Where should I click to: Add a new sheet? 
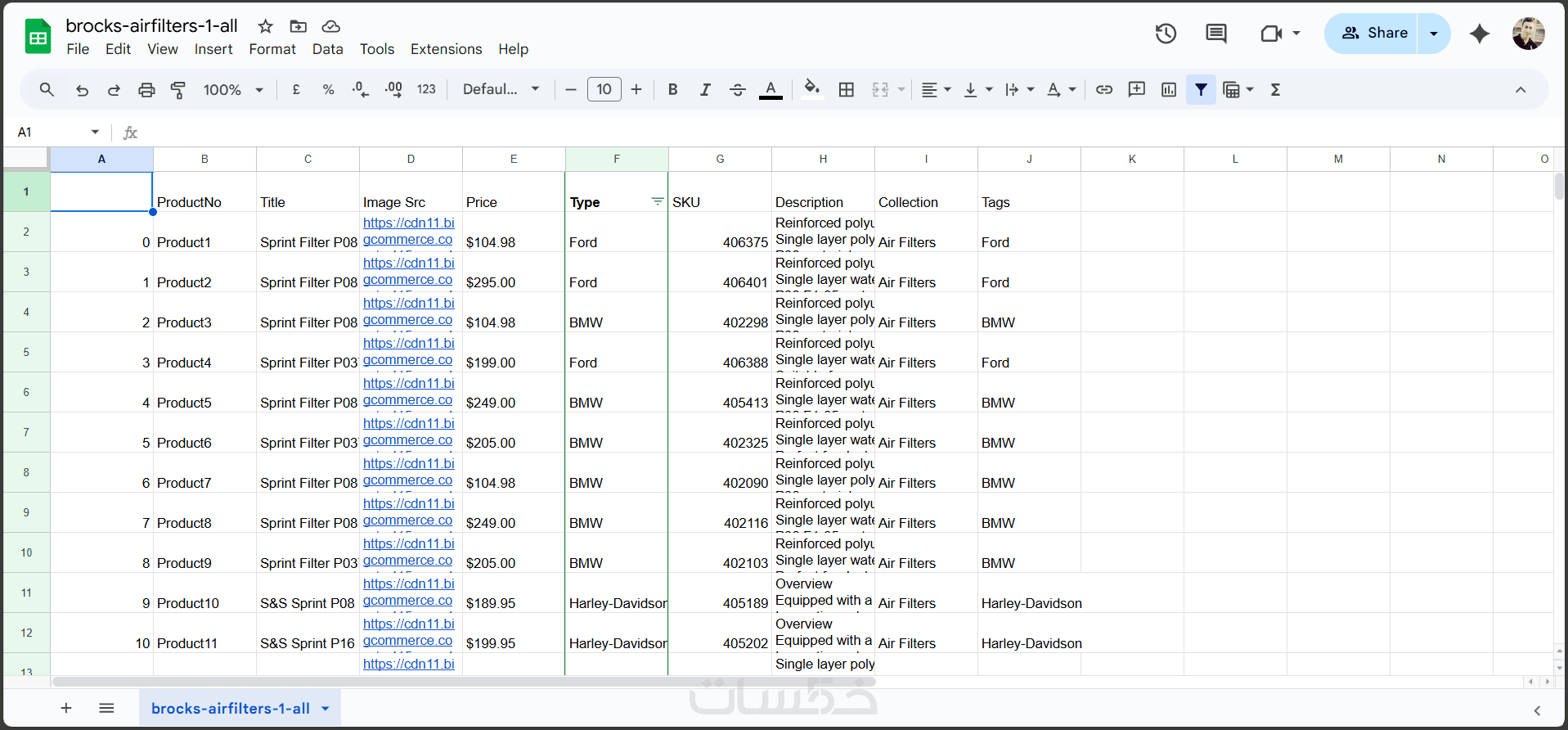[66, 708]
